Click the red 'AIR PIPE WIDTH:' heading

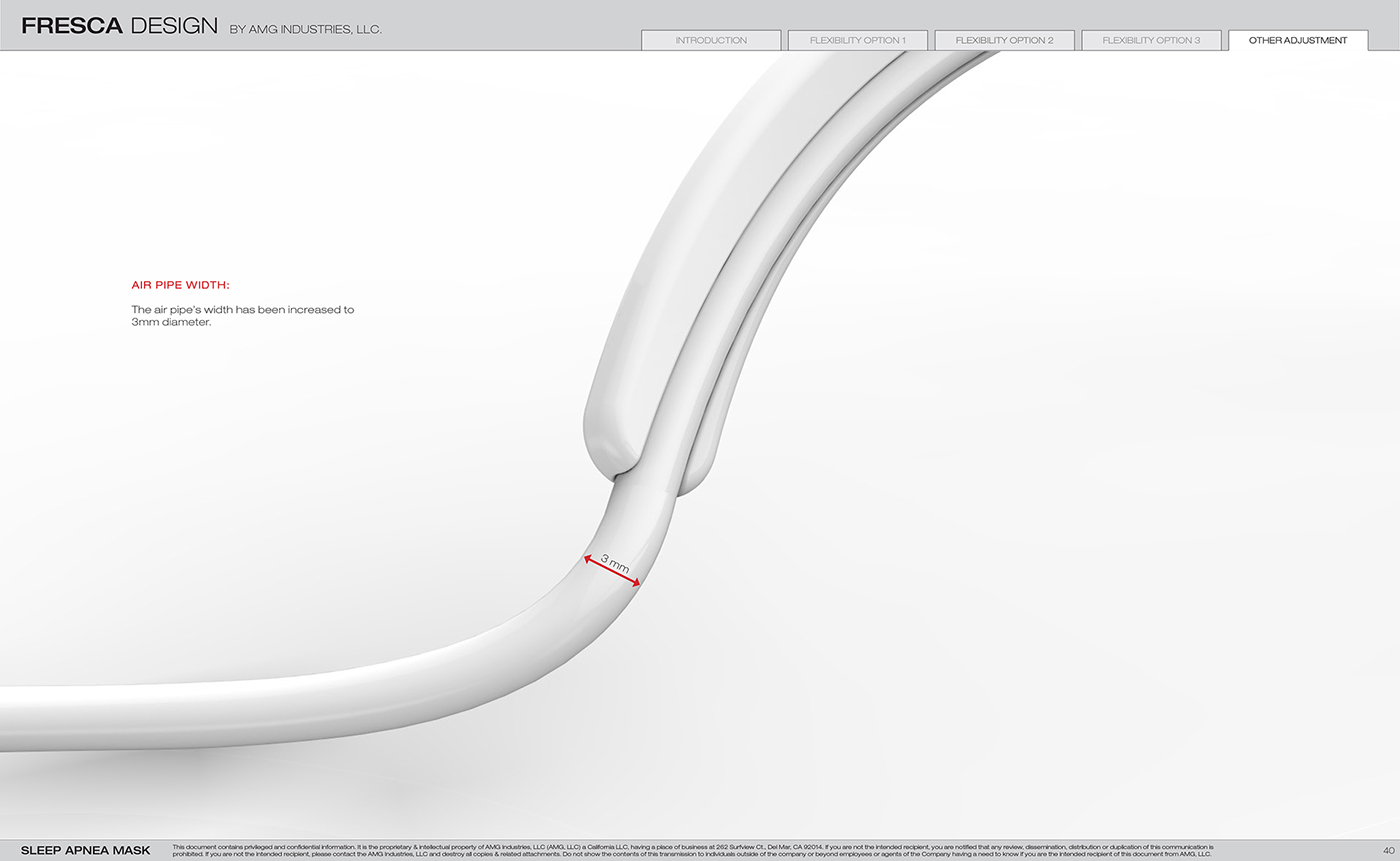[x=181, y=285]
